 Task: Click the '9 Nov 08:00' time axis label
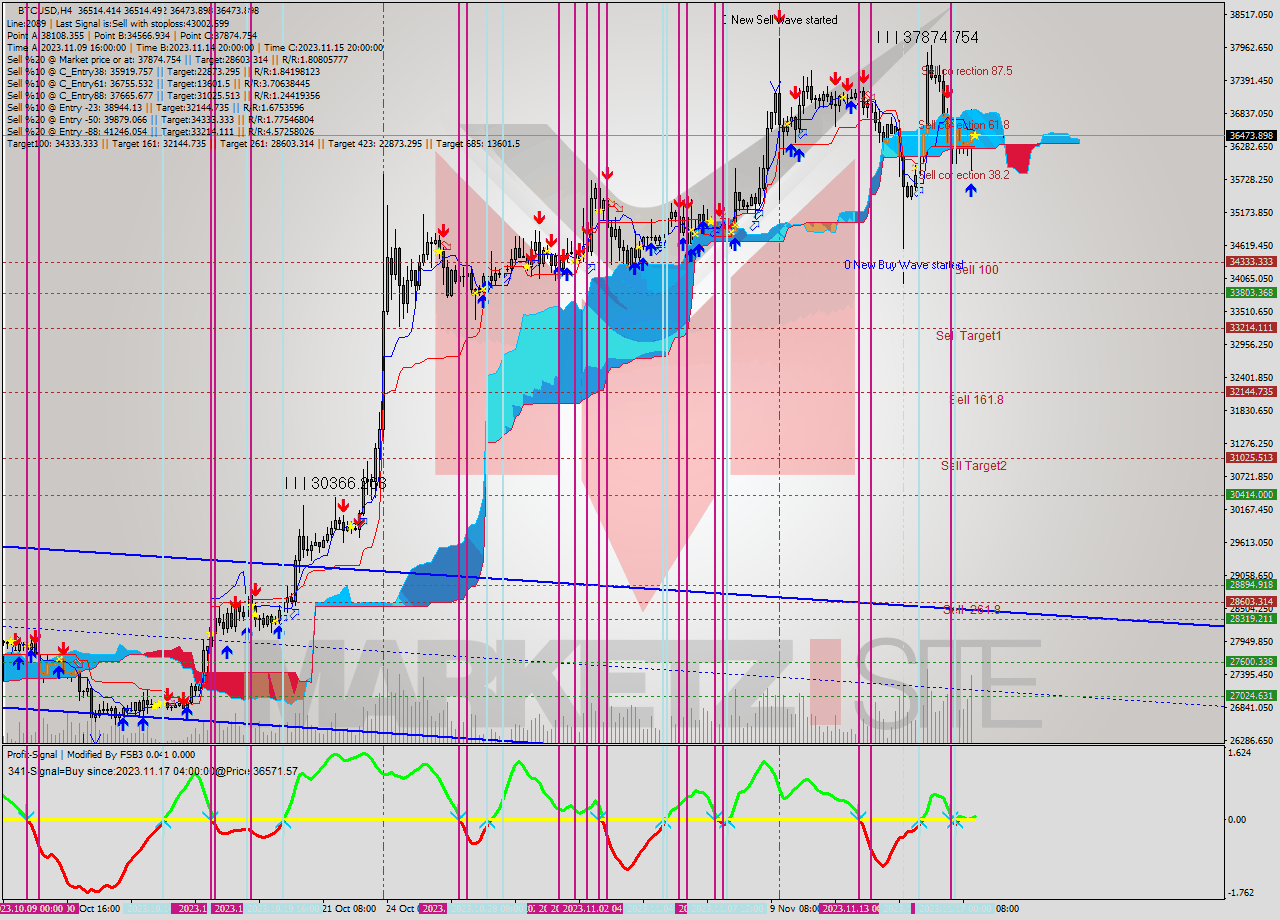(796, 909)
